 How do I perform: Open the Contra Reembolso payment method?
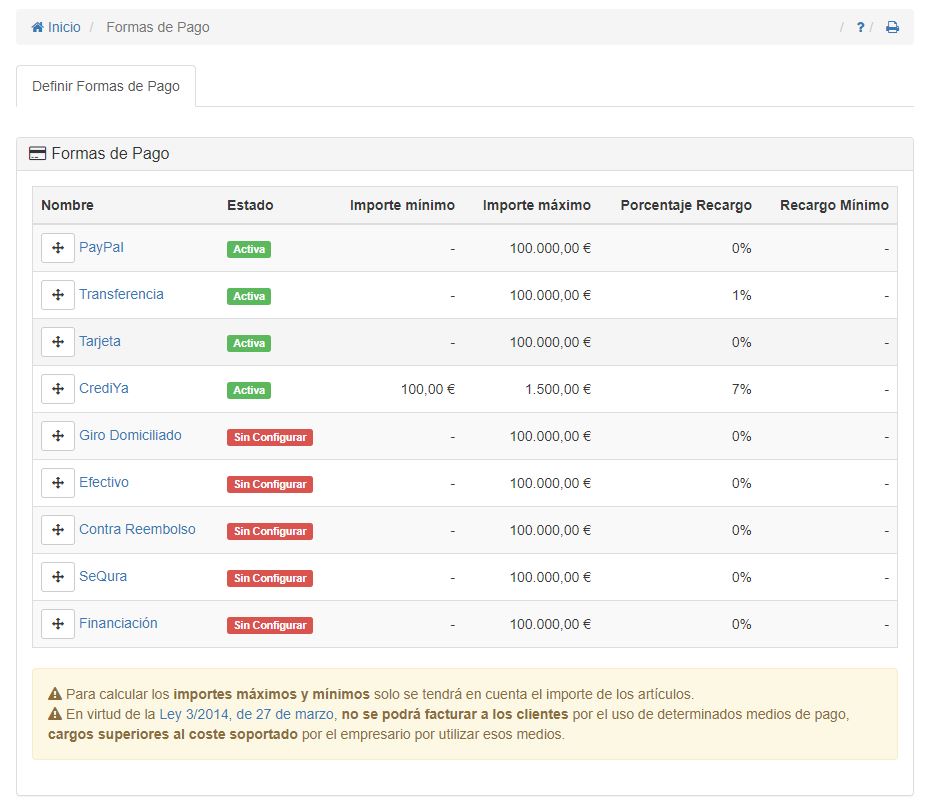click(x=137, y=529)
